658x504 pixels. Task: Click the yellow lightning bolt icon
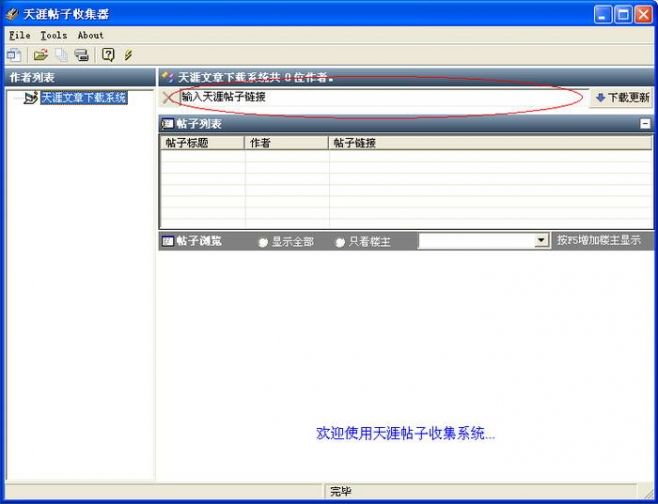click(128, 55)
